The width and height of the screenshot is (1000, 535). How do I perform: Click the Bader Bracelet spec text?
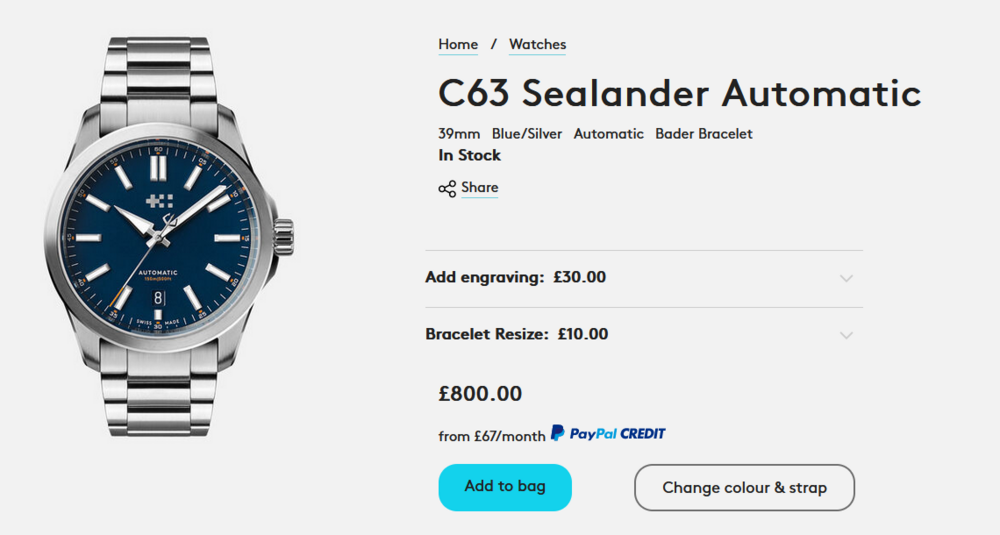[x=704, y=133]
